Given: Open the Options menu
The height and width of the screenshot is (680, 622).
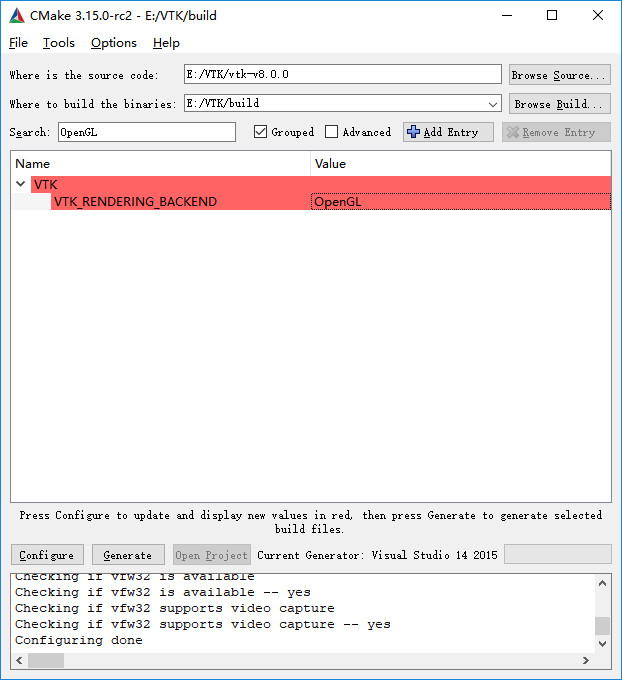Looking at the screenshot, I should click(x=114, y=43).
